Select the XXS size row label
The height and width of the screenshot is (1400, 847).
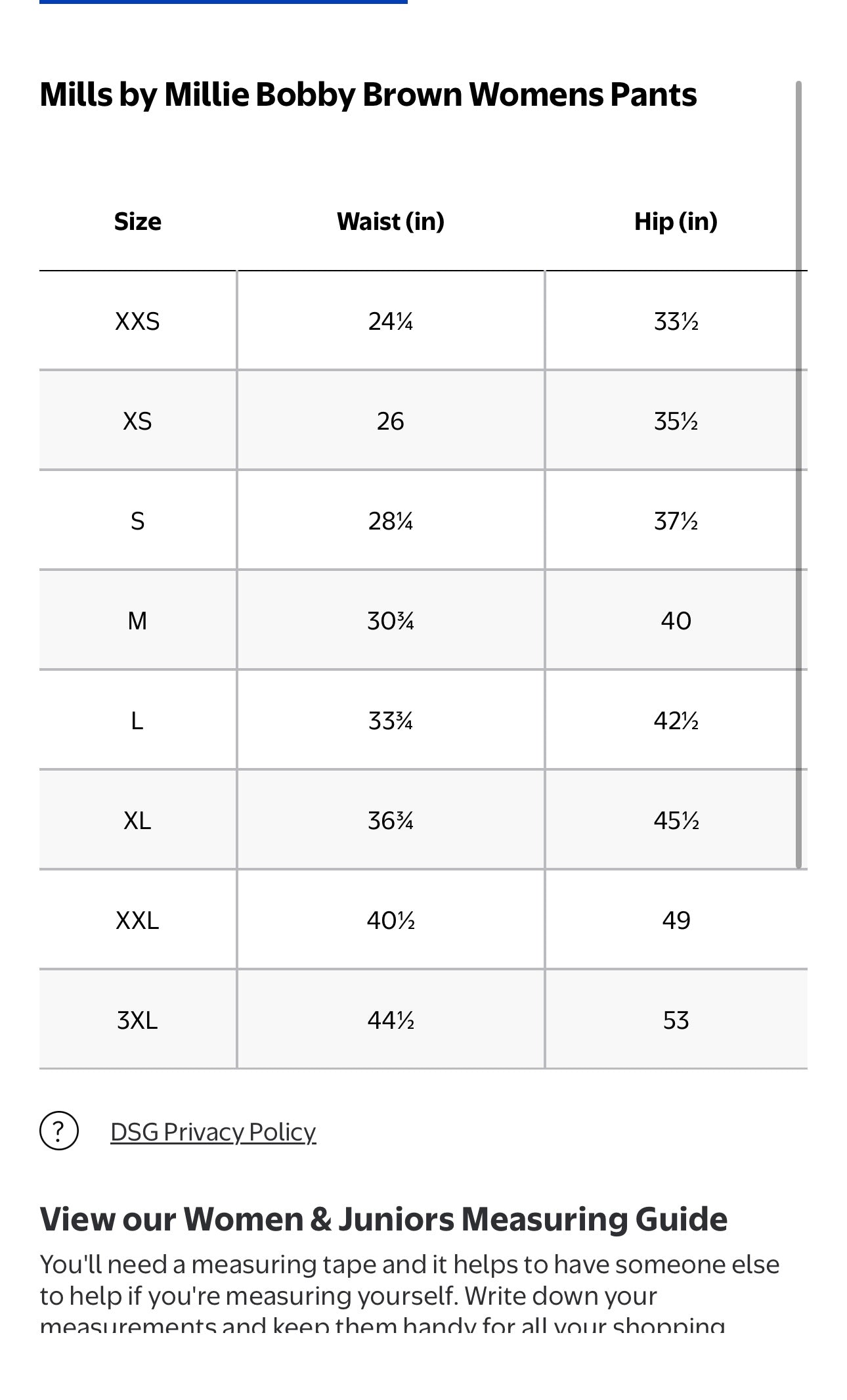(137, 321)
